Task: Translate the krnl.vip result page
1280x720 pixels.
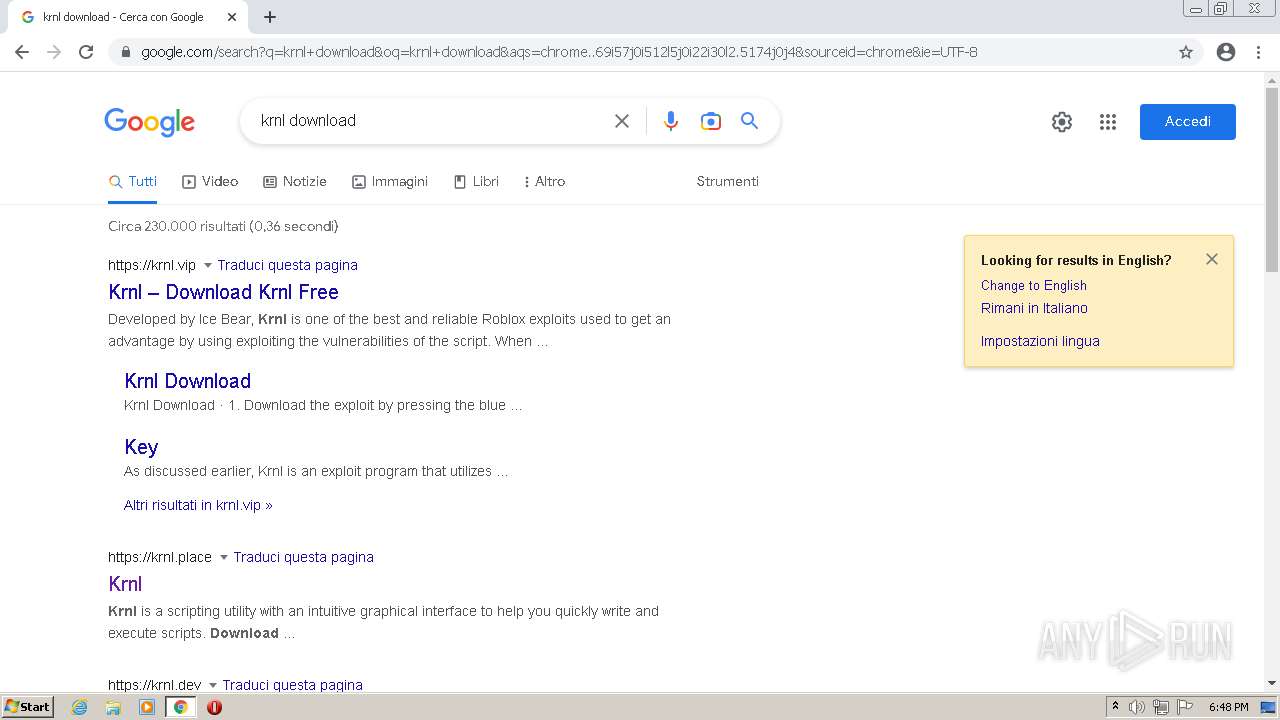Action: [x=287, y=265]
